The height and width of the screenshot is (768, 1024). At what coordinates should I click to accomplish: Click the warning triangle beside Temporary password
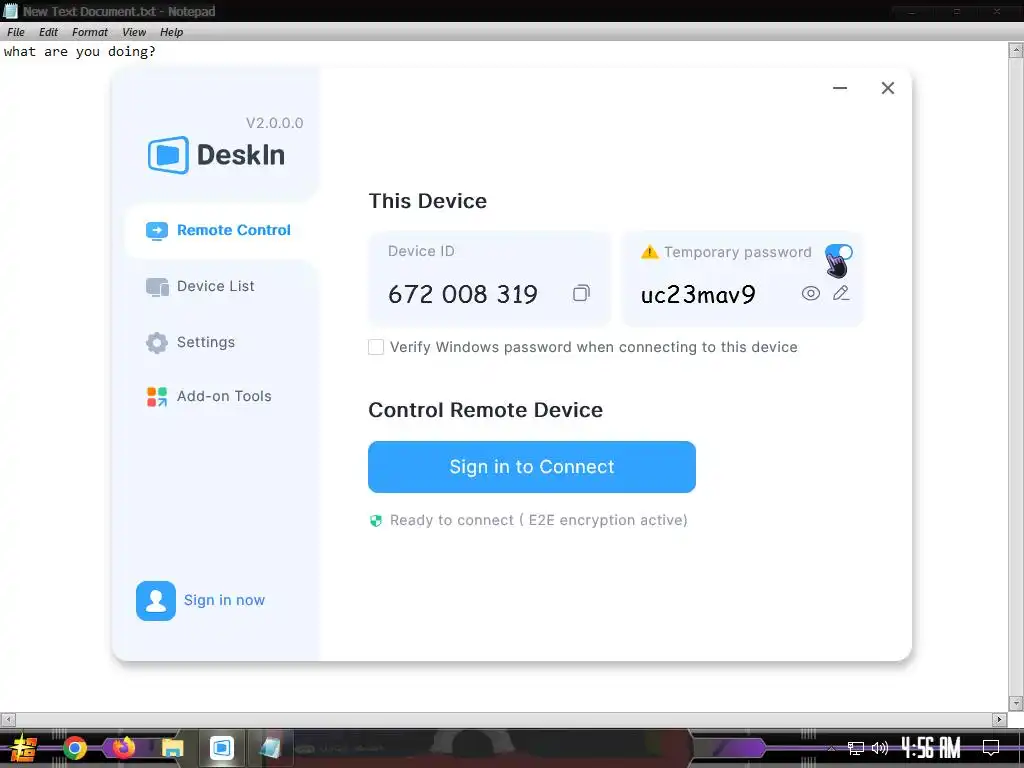[650, 252]
